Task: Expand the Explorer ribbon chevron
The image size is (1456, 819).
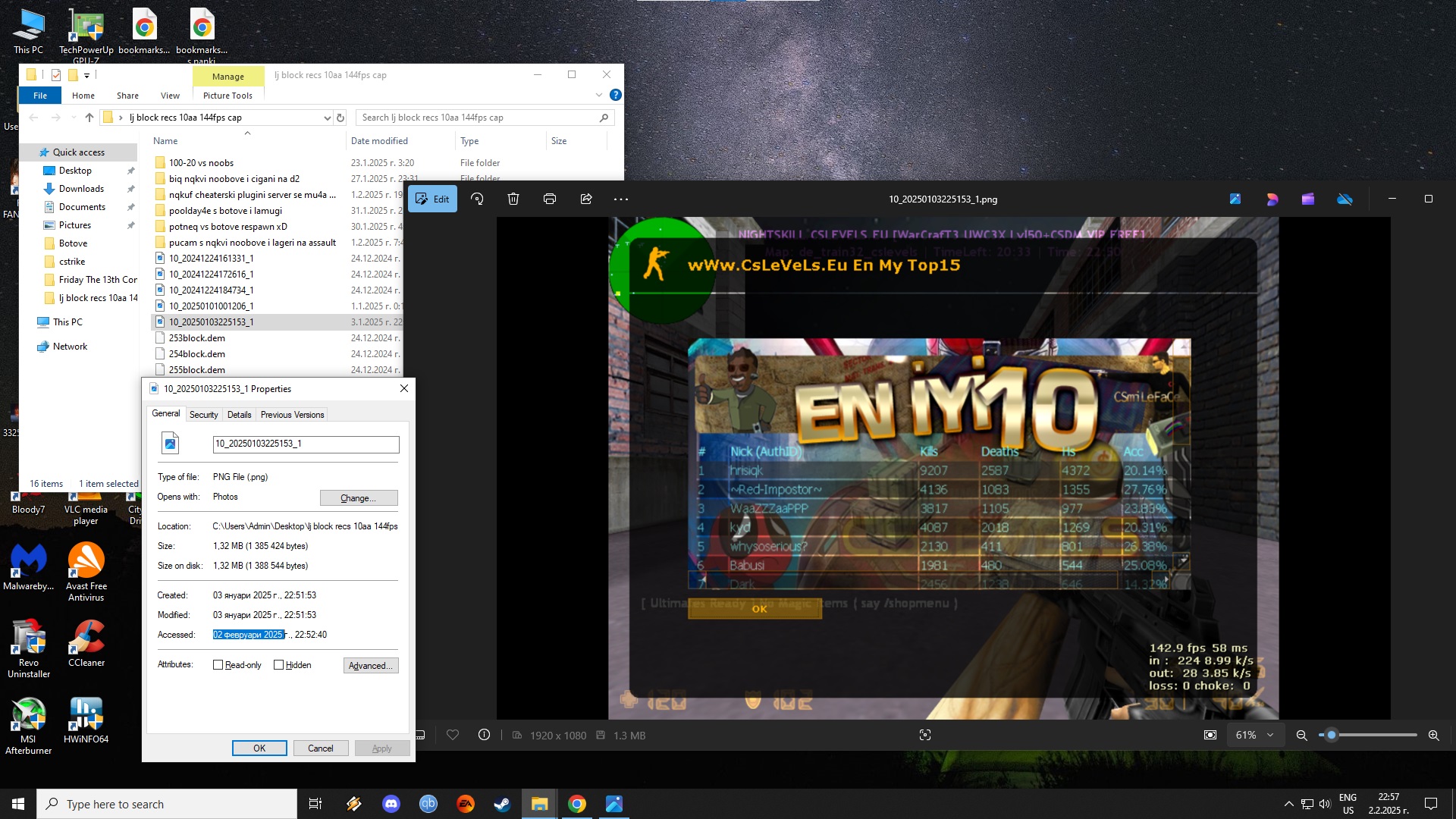Action: (599, 95)
